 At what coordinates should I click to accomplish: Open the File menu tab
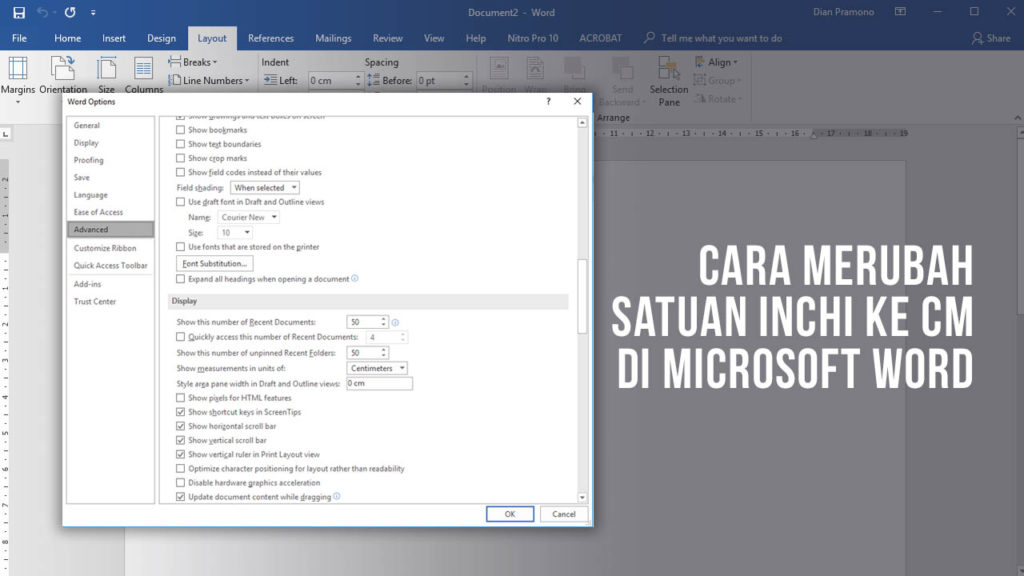[x=20, y=39]
